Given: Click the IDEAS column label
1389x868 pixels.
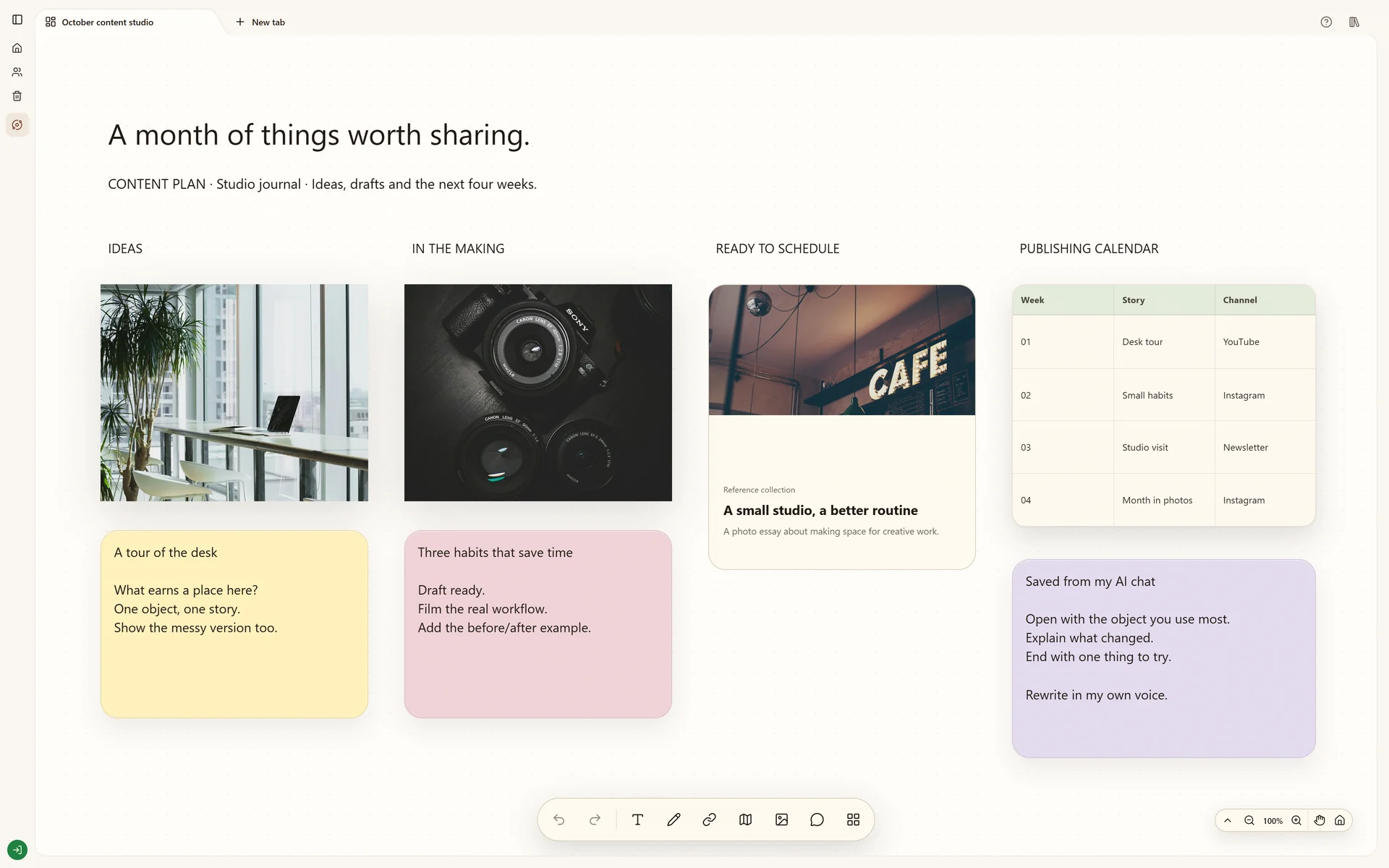Looking at the screenshot, I should pos(125,249).
